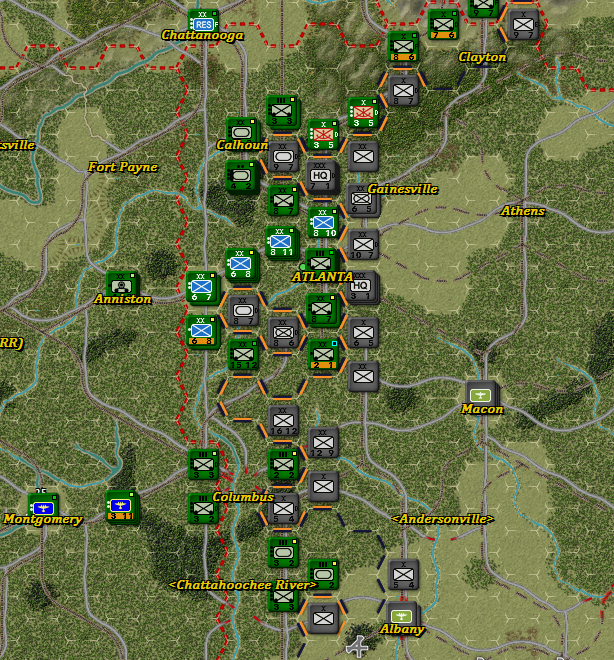The width and height of the screenshot is (614, 660).
Task: Select the gray HQ counter rated 7 1
Action: (x=322, y=176)
